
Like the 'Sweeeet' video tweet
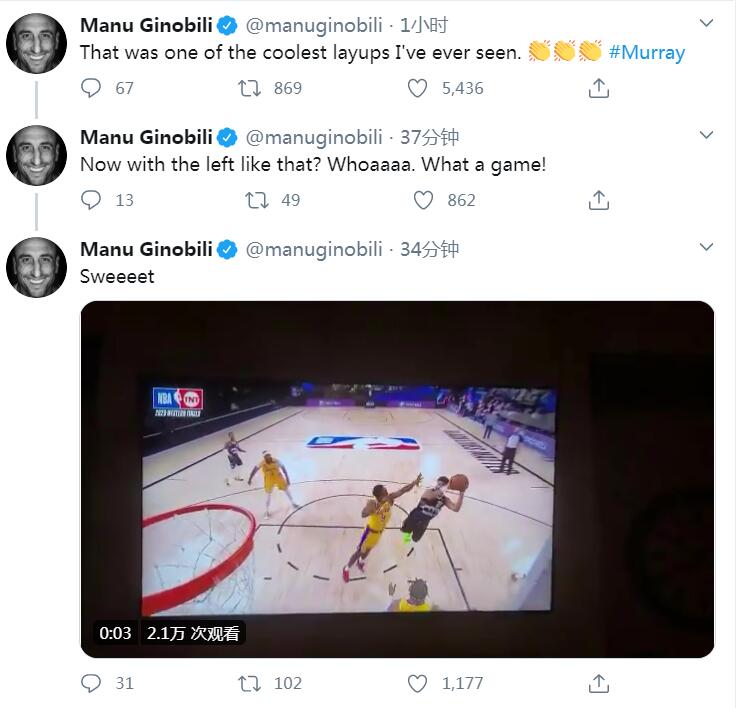coord(418,683)
